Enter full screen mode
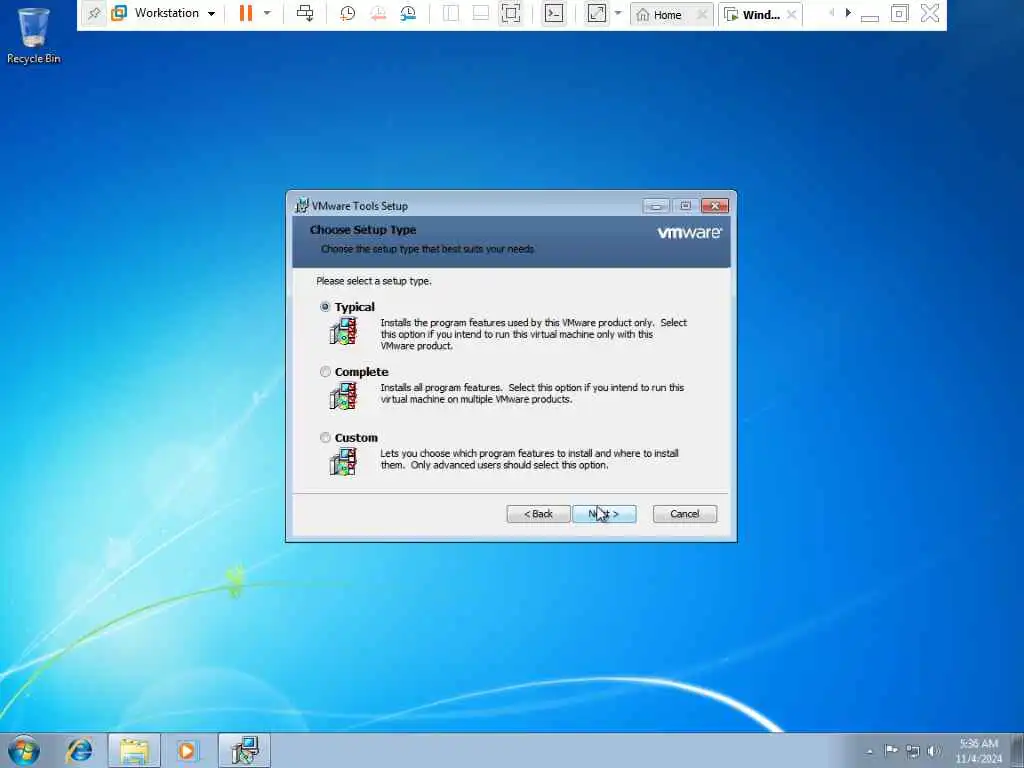 pyautogui.click(x=511, y=13)
